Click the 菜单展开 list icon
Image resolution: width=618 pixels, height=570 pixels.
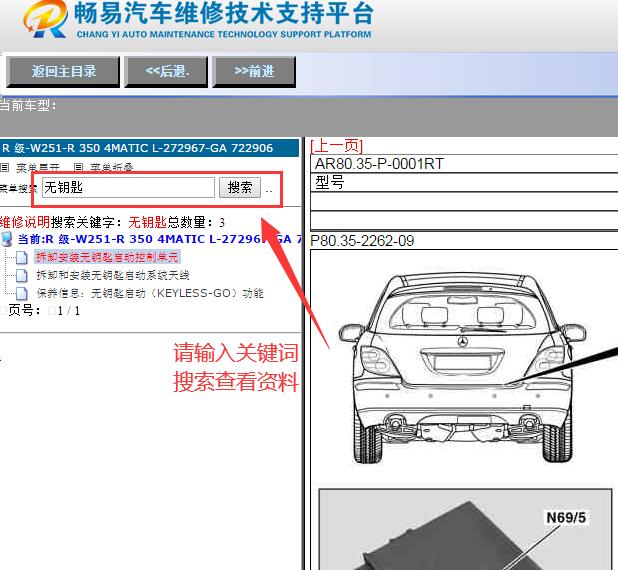coord(4,168)
